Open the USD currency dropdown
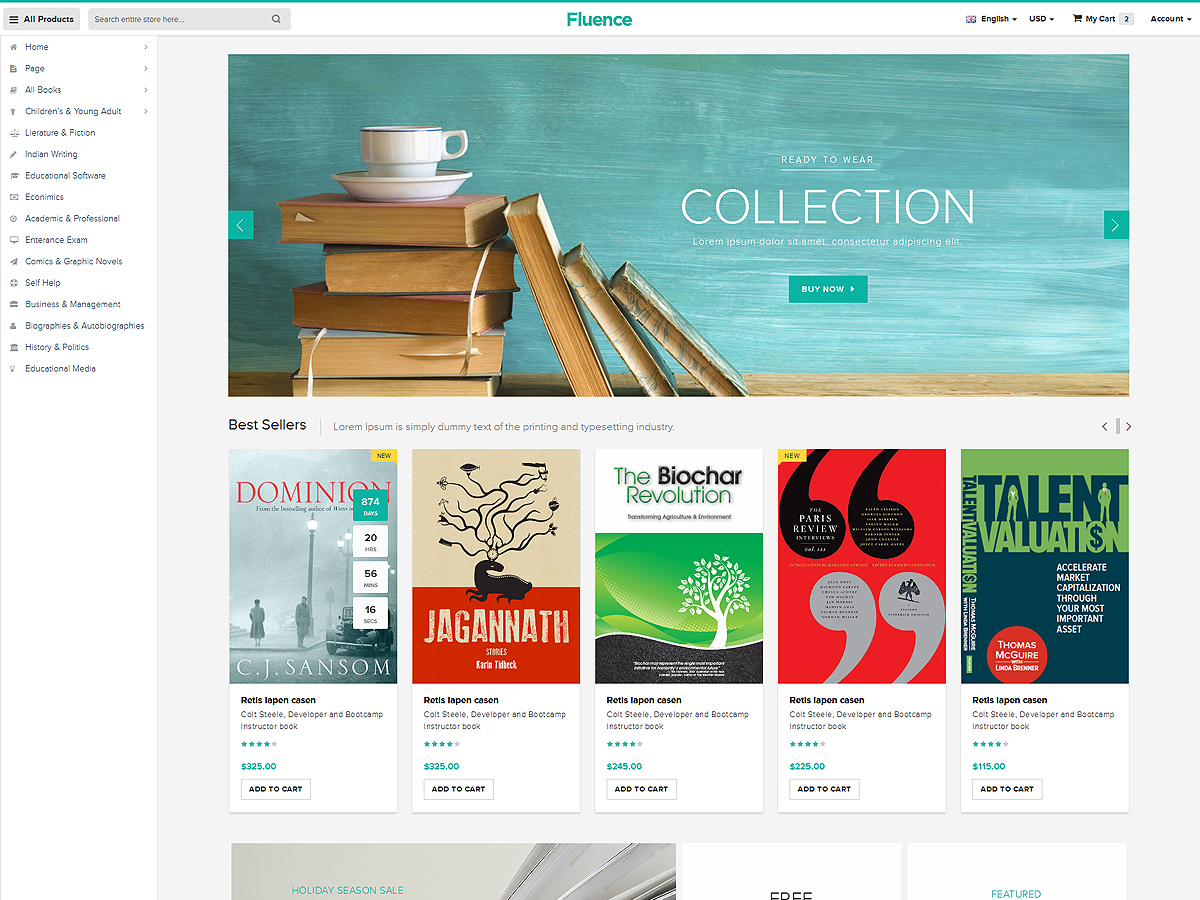 tap(1042, 19)
